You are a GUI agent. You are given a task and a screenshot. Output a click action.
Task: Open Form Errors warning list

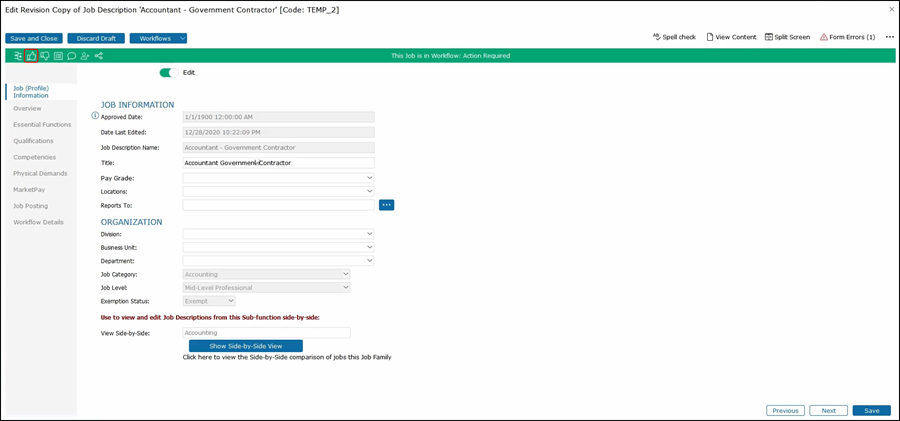tap(847, 37)
